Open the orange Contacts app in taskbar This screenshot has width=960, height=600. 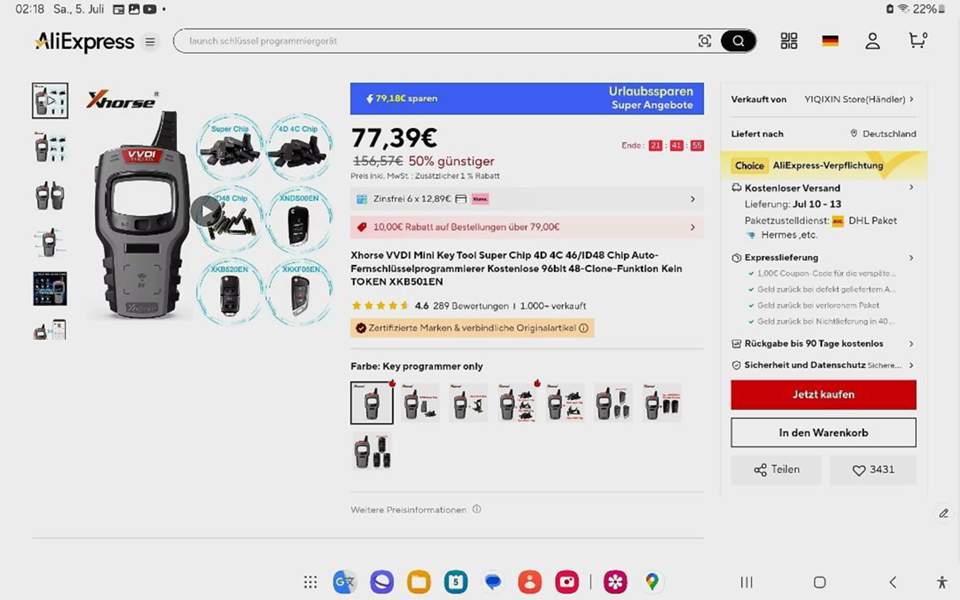coord(530,582)
